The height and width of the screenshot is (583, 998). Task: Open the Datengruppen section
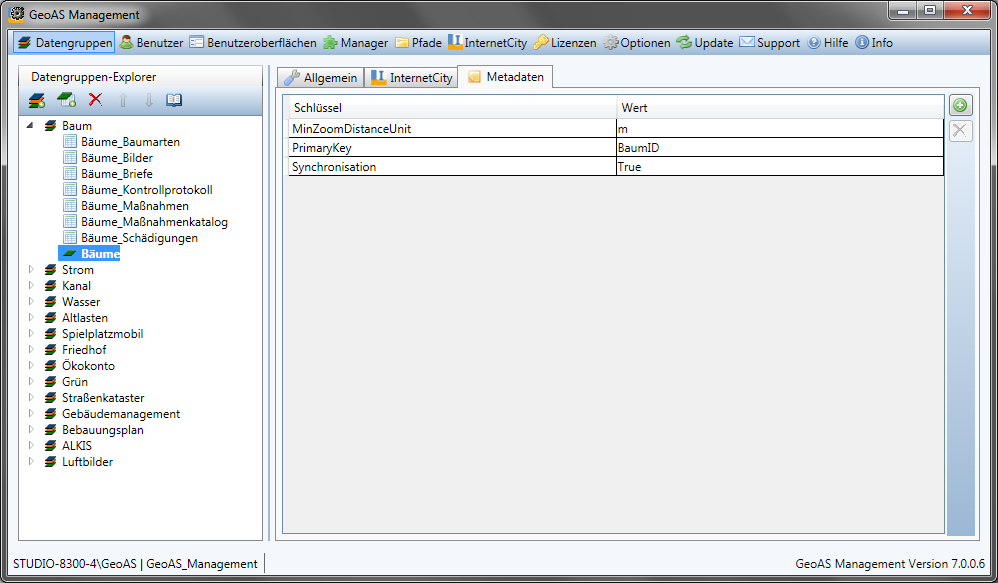point(64,43)
